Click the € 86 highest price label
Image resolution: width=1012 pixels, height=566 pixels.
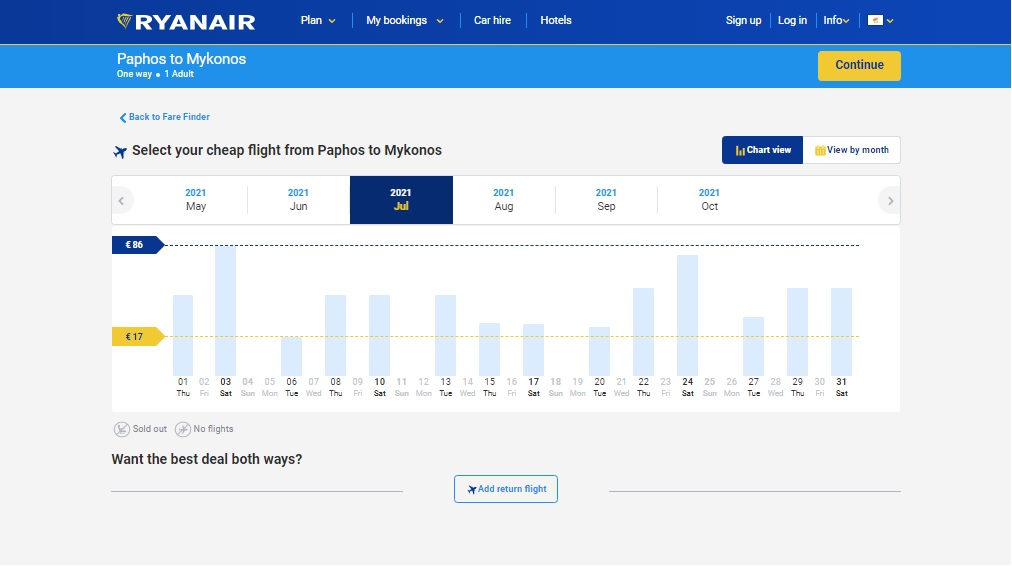pos(137,245)
